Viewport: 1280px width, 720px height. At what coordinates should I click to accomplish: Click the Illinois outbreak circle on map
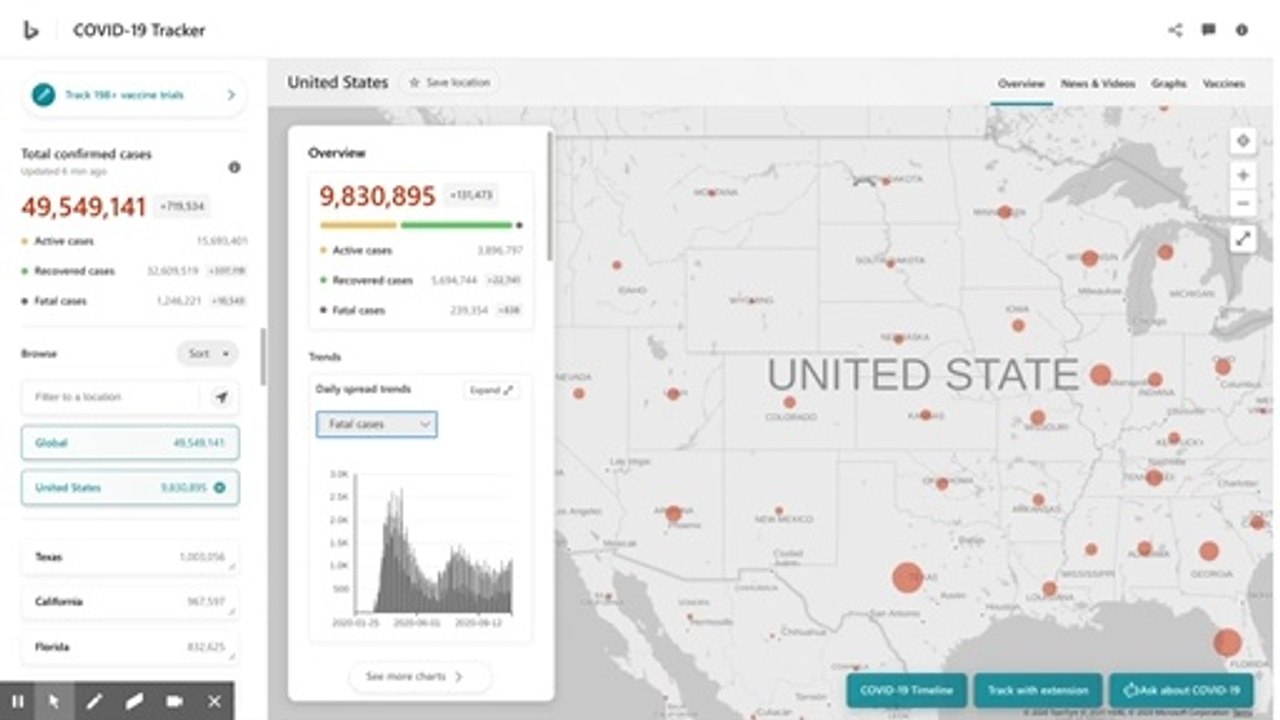click(1100, 375)
